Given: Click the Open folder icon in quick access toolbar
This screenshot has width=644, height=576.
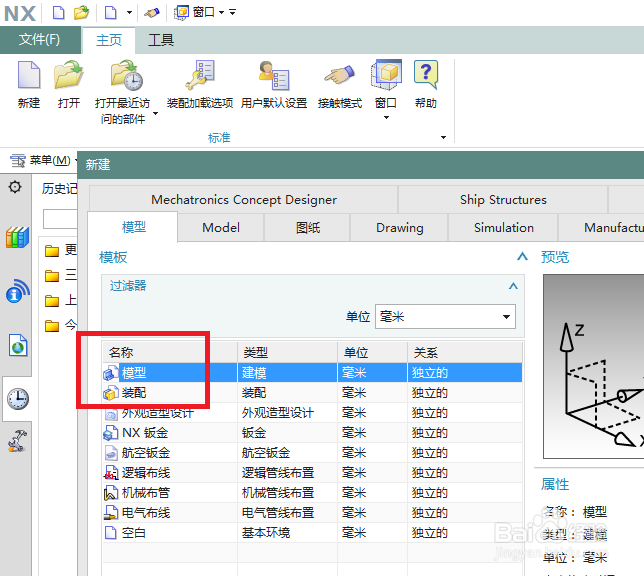Looking at the screenshot, I should pos(81,13).
